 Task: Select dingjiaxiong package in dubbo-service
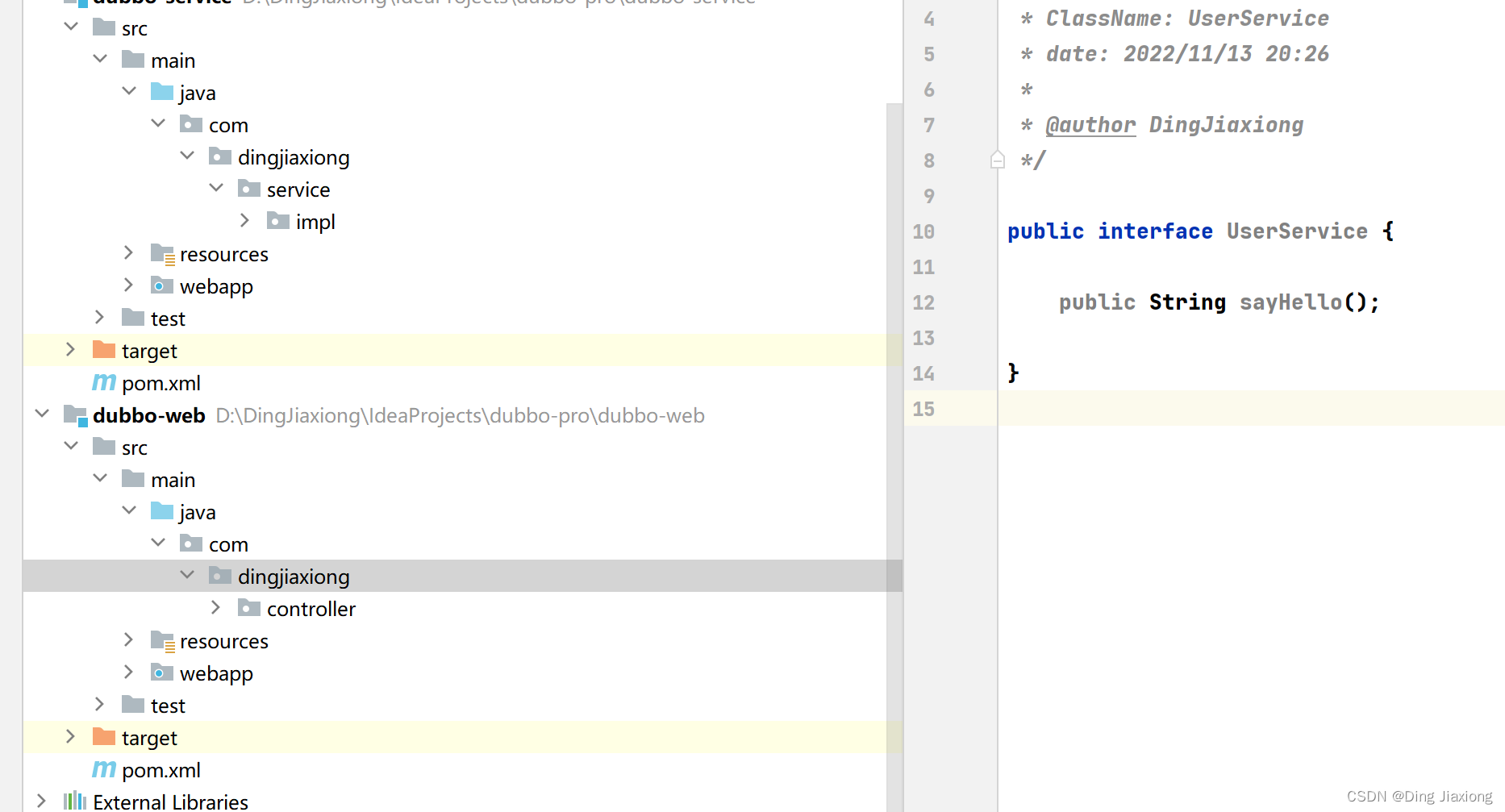click(294, 157)
